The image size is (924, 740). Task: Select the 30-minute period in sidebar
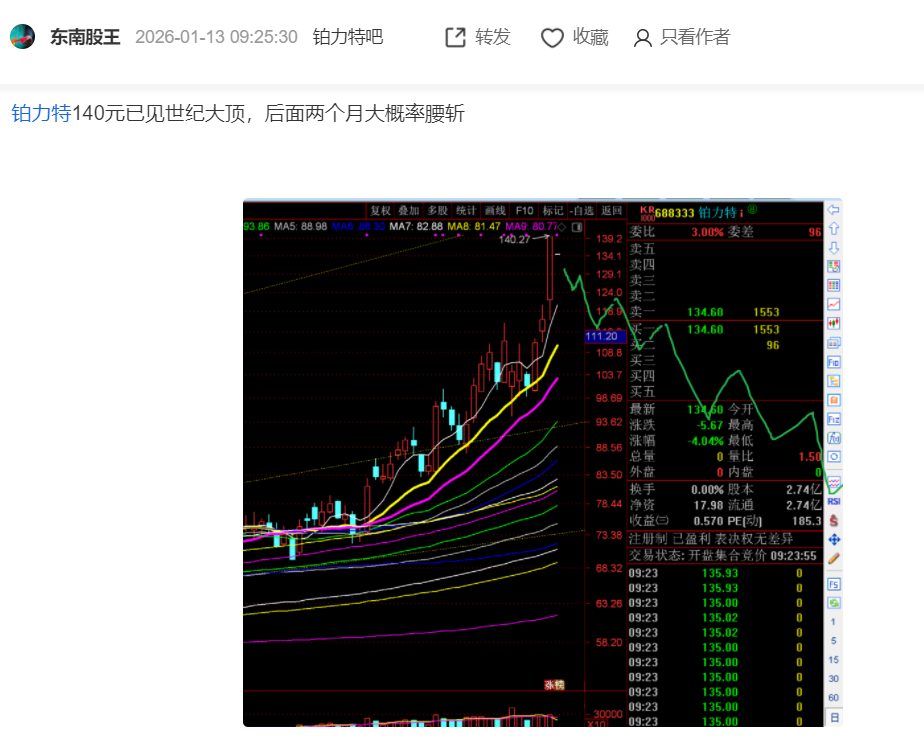(x=833, y=679)
